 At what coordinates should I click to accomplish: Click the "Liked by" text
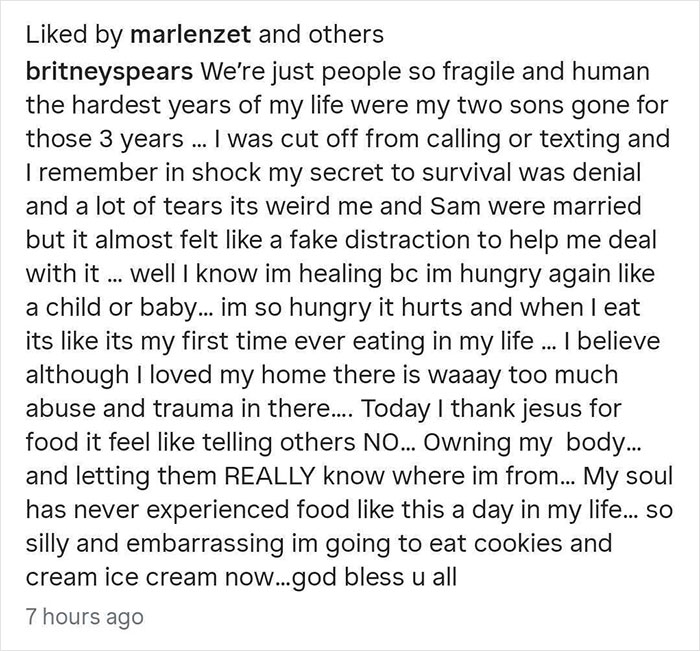tap(62, 34)
